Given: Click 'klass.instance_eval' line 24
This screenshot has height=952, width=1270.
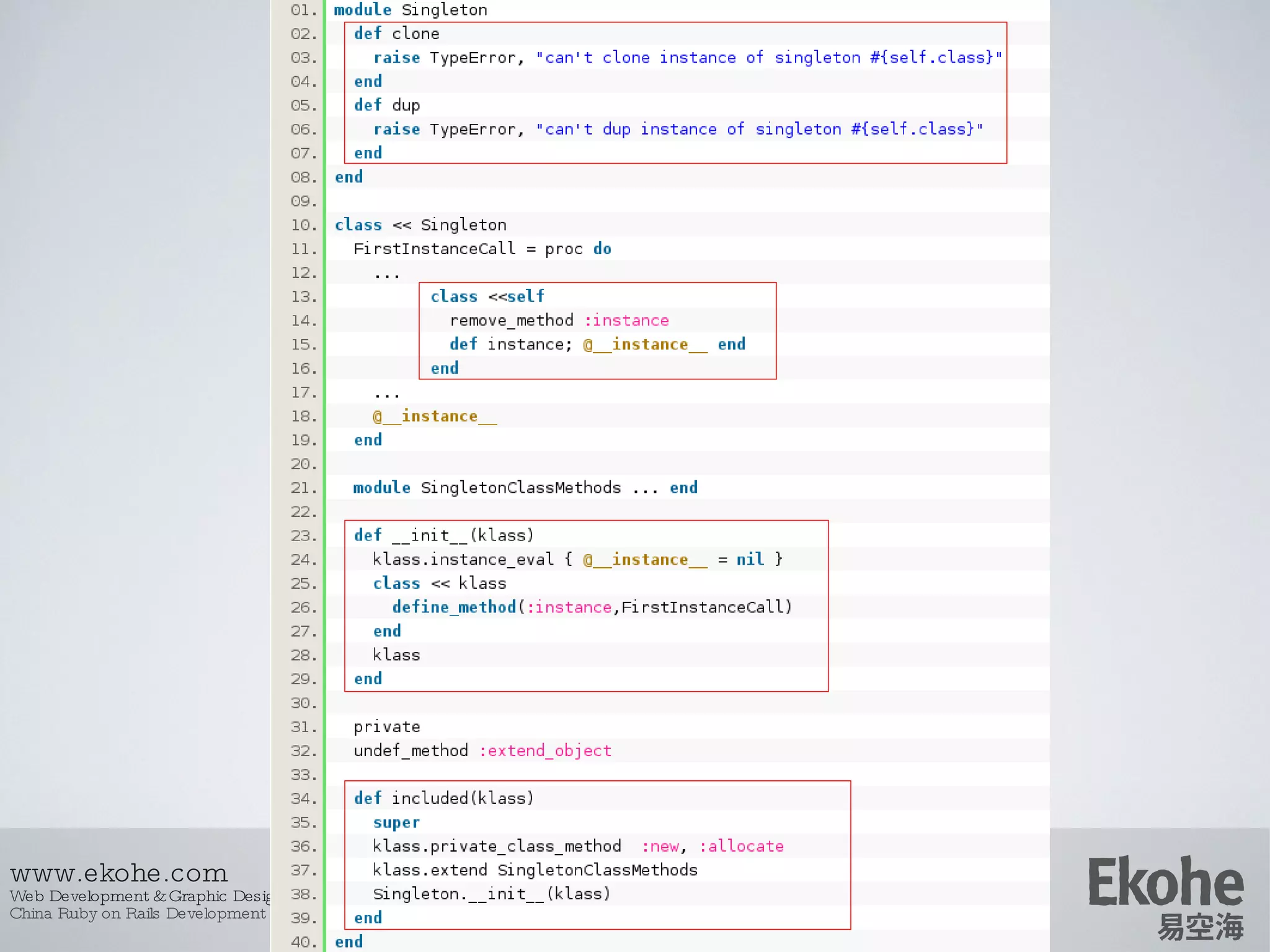Looking at the screenshot, I should [578, 560].
